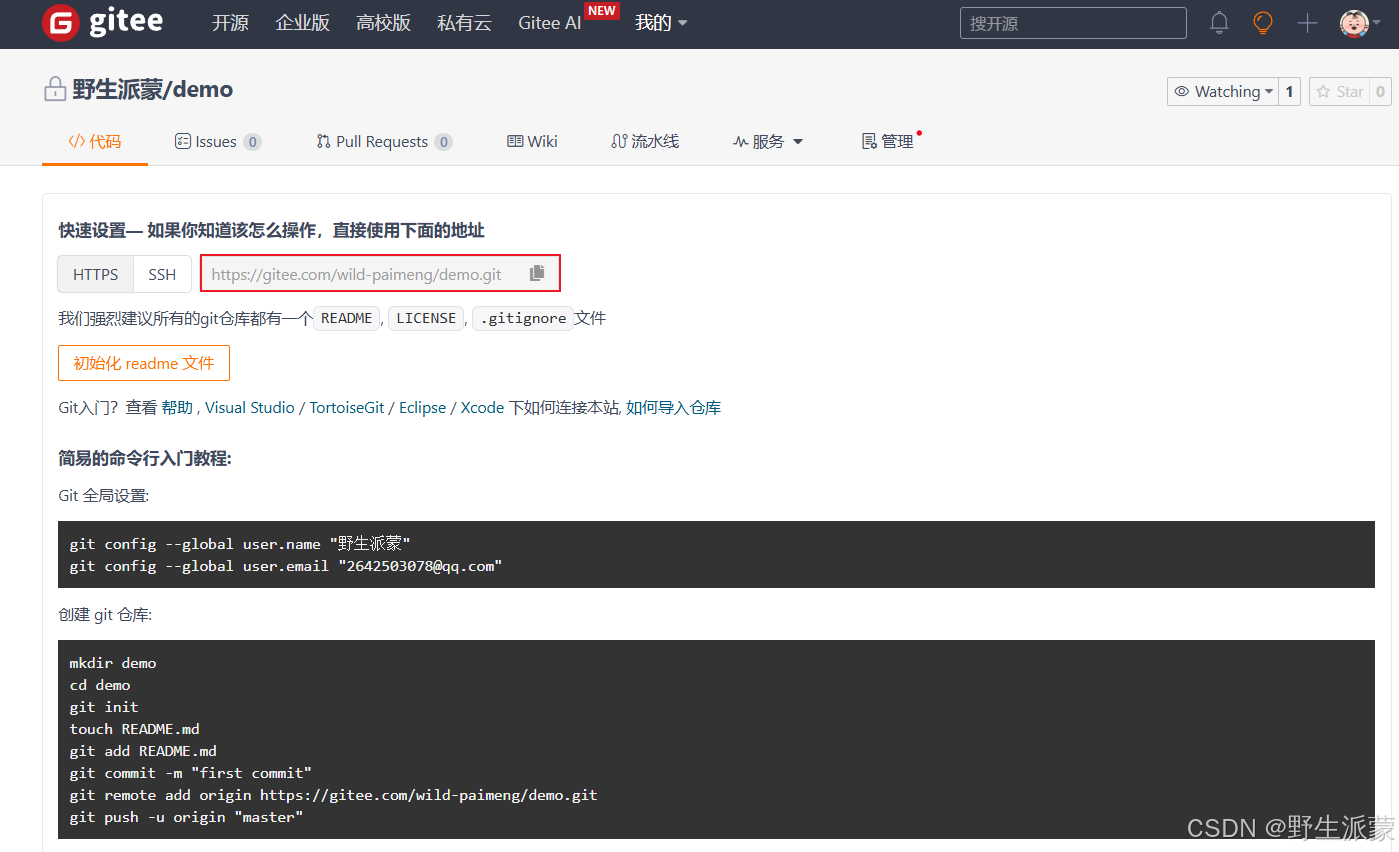Open the 我的 dropdown menu
This screenshot has height=852, width=1399.
pos(661,23)
